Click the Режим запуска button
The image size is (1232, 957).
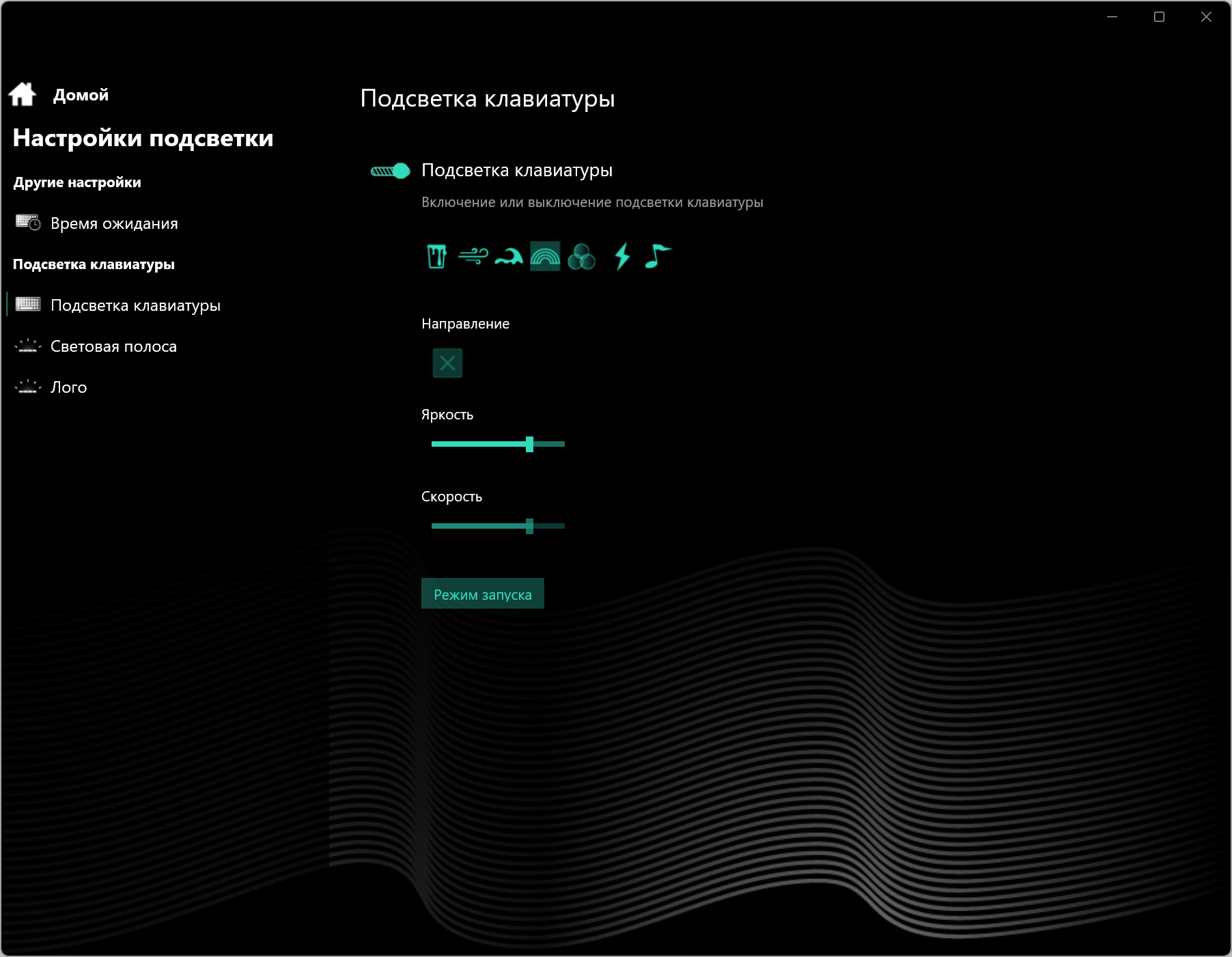(x=483, y=594)
